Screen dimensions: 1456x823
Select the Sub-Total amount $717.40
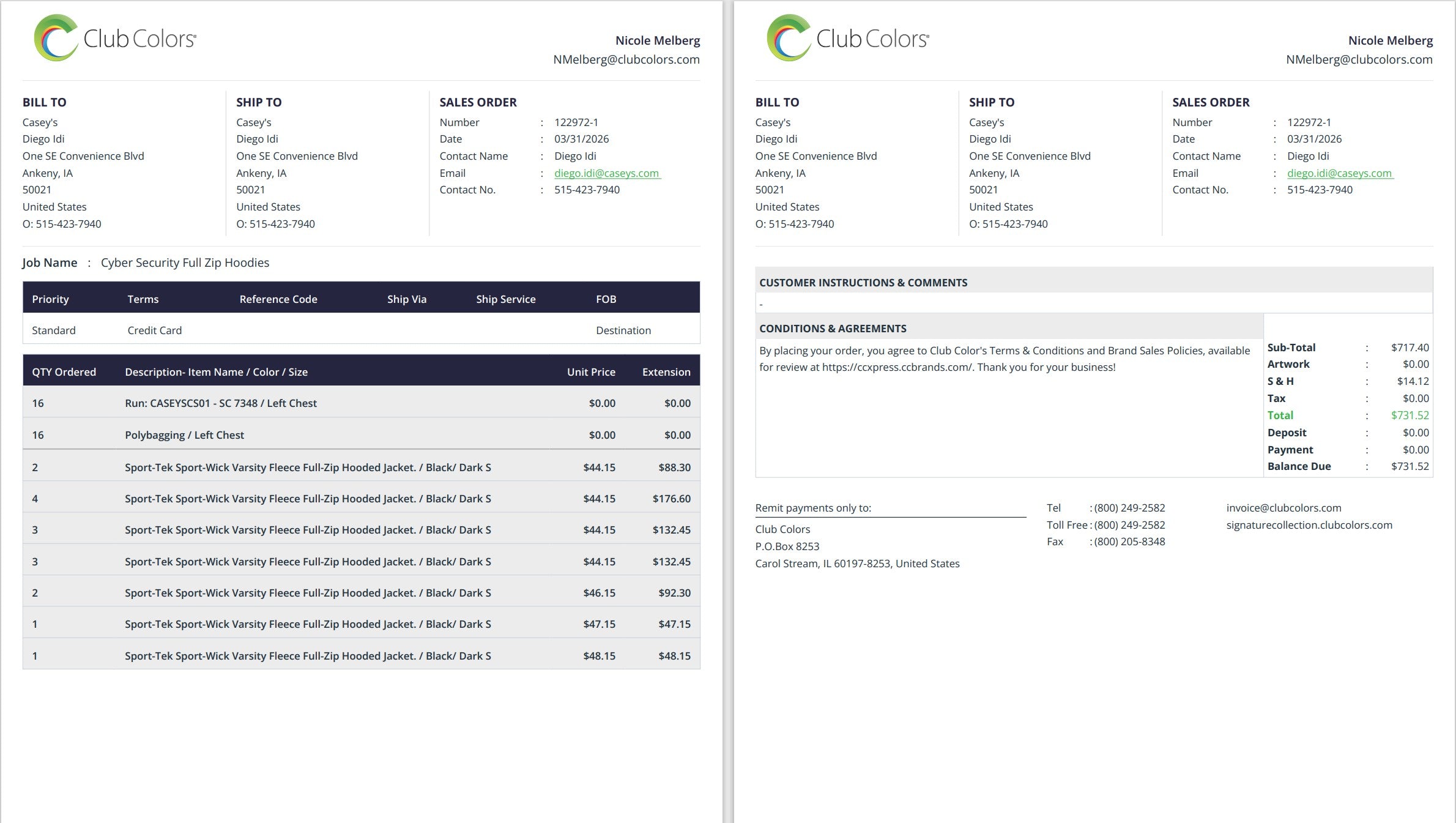(x=1410, y=348)
